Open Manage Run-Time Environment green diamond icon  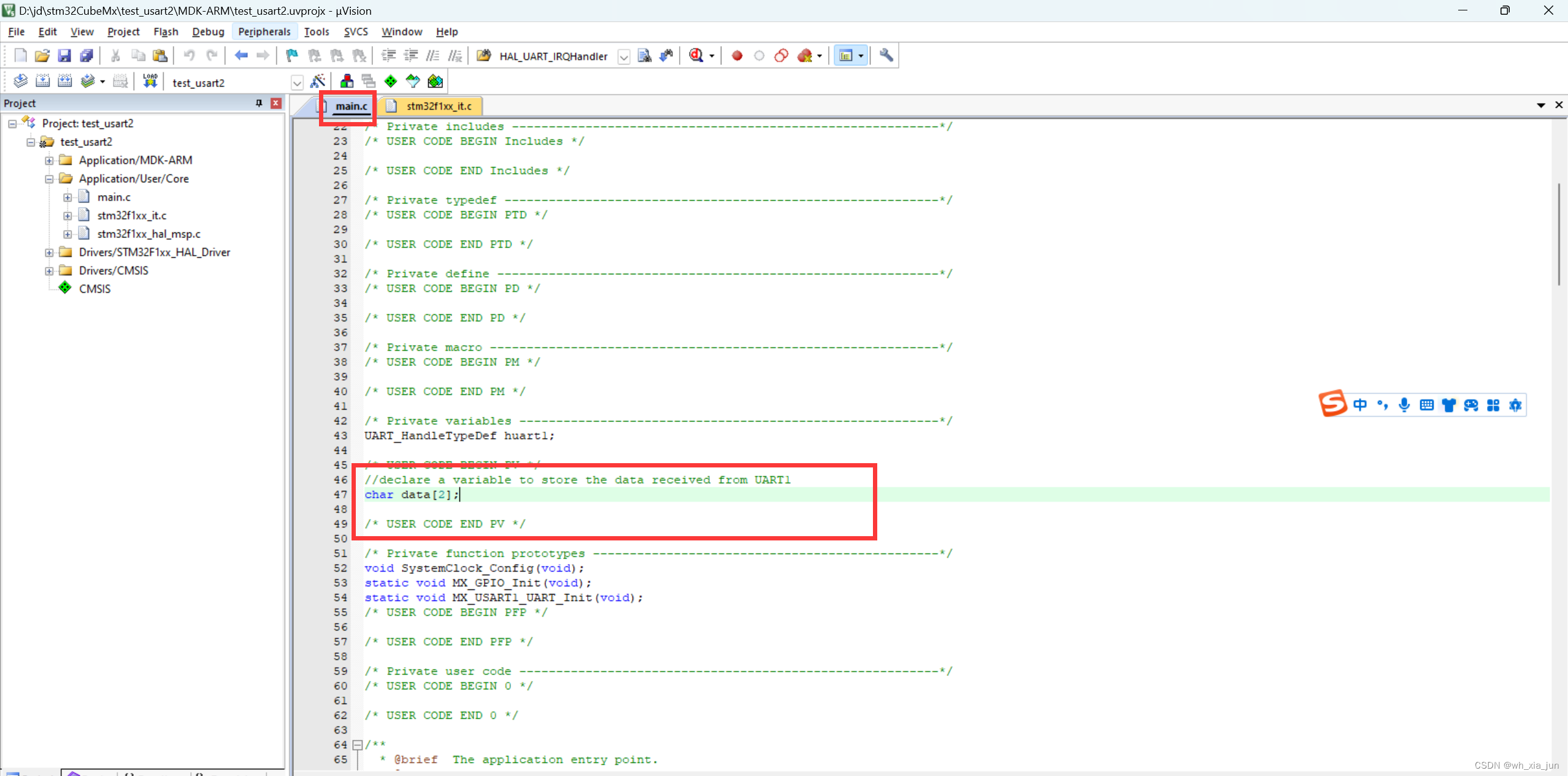(x=391, y=81)
